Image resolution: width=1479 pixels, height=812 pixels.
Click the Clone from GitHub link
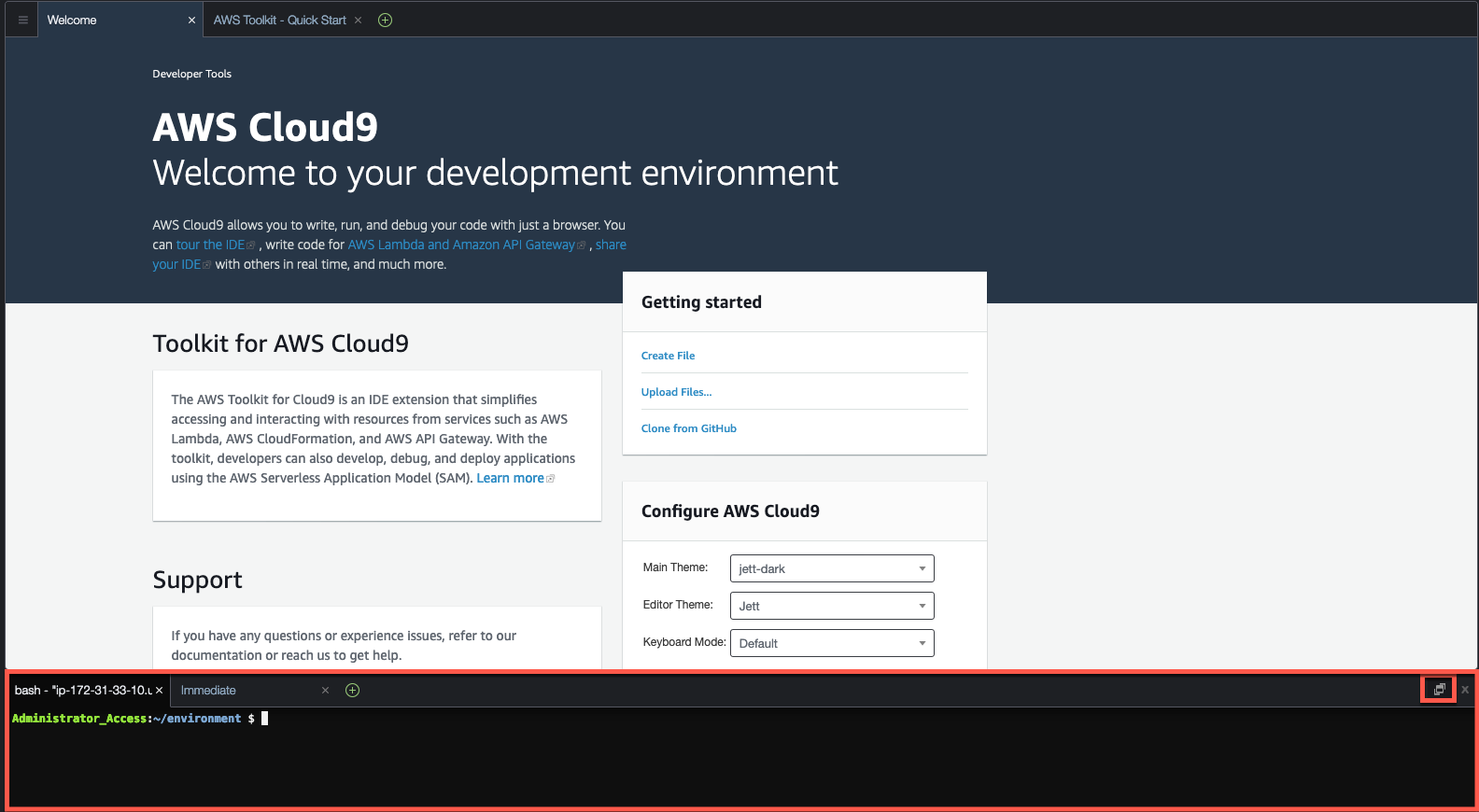689,428
